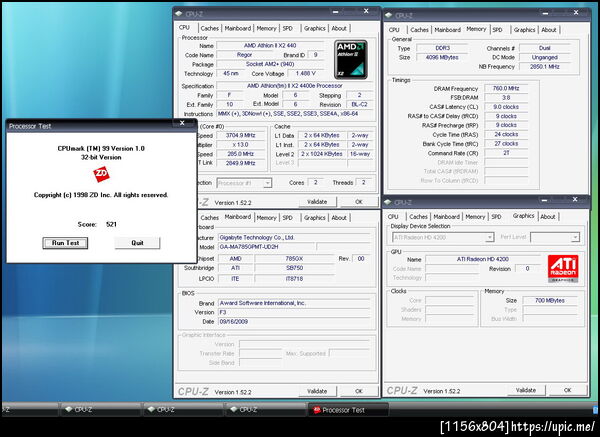The width and height of the screenshot is (600, 437).
Task: Quit the Processor Test dialog
Action: point(137,243)
